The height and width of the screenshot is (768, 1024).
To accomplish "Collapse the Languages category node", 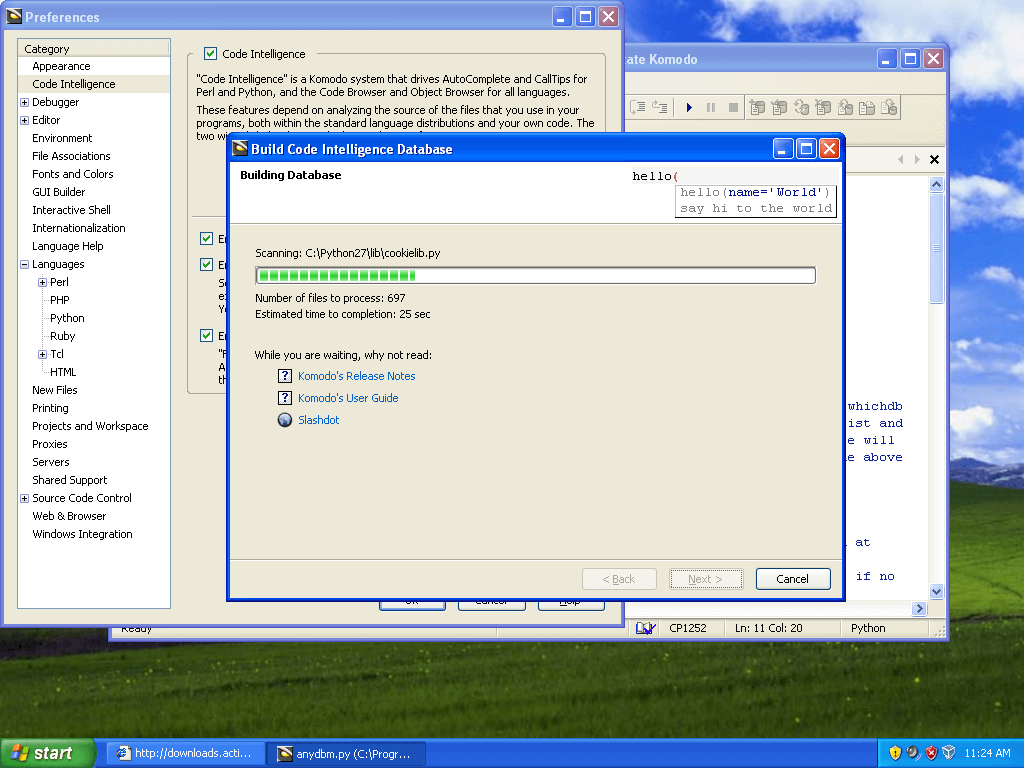I will (24, 264).
